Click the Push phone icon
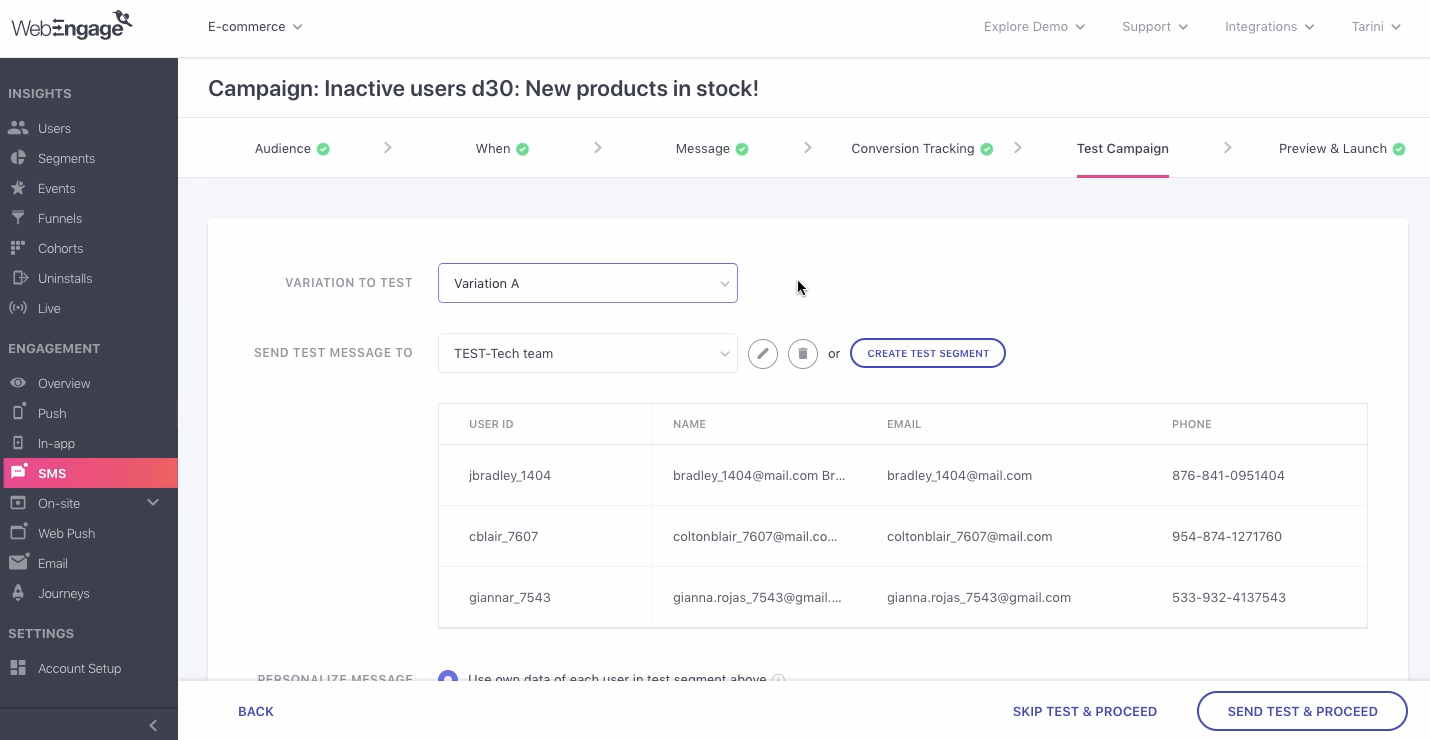Screen dimensions: 1430x740 tap(18, 413)
